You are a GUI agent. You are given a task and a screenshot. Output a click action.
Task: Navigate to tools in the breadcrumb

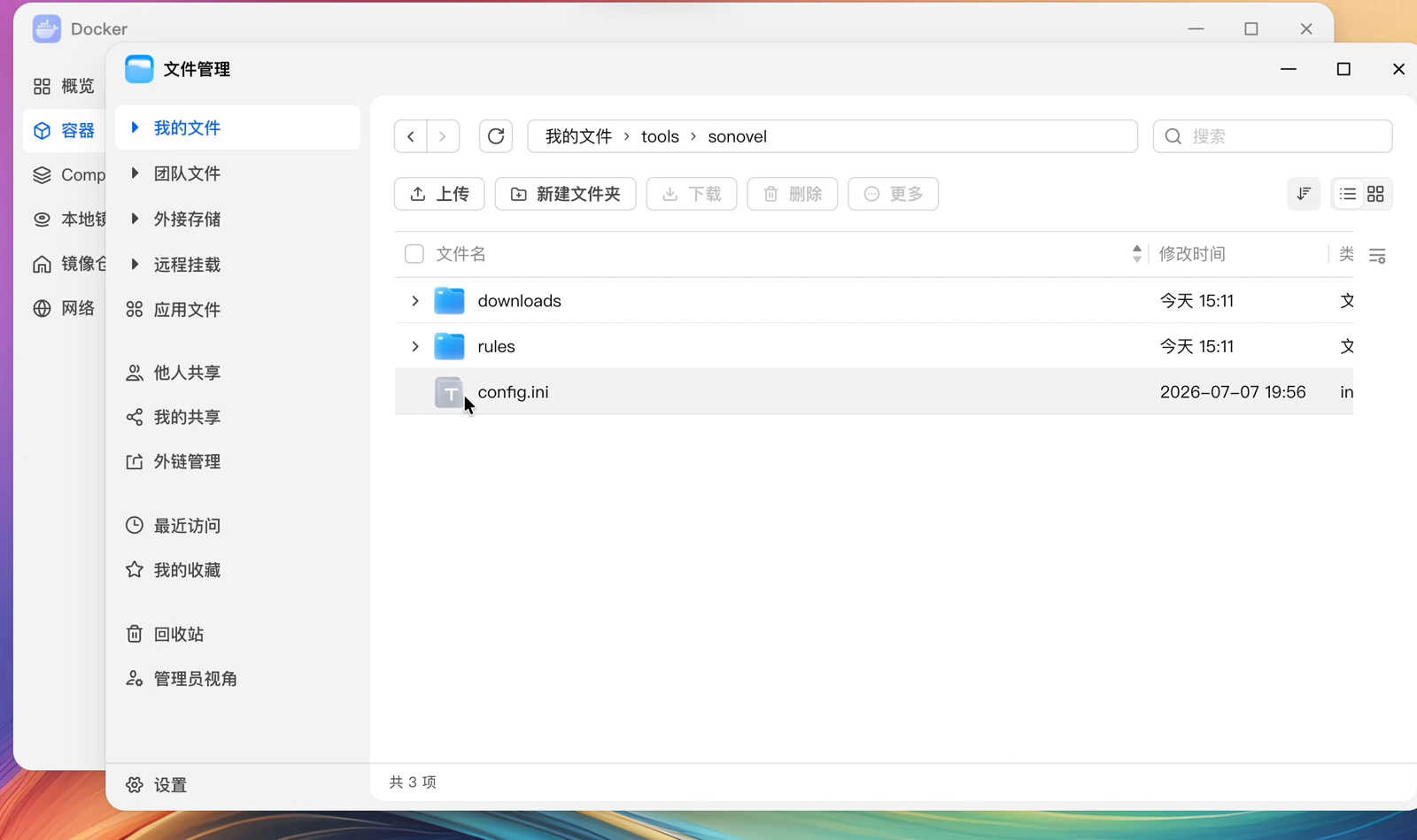660,136
